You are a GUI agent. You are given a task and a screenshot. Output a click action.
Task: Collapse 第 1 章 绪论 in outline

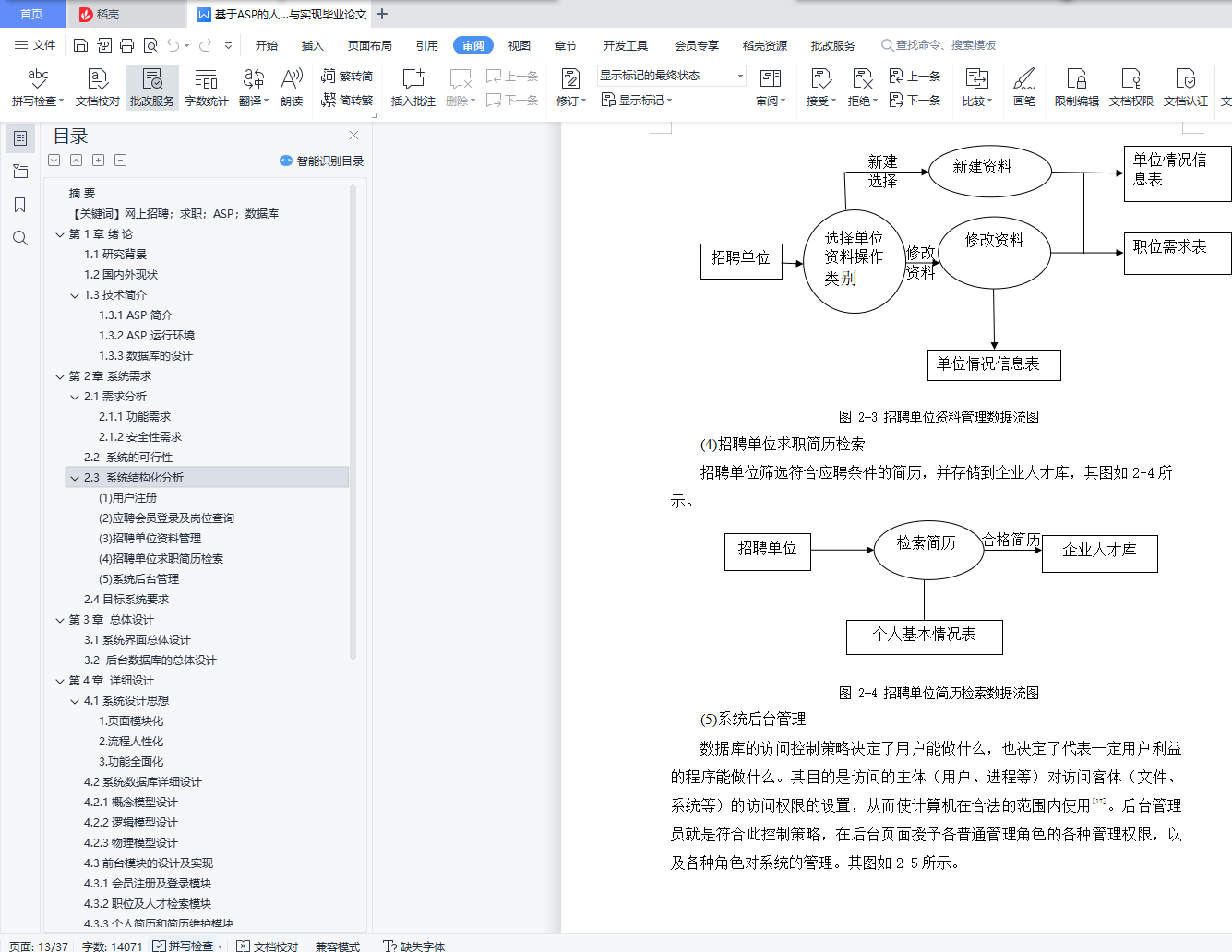coord(60,234)
